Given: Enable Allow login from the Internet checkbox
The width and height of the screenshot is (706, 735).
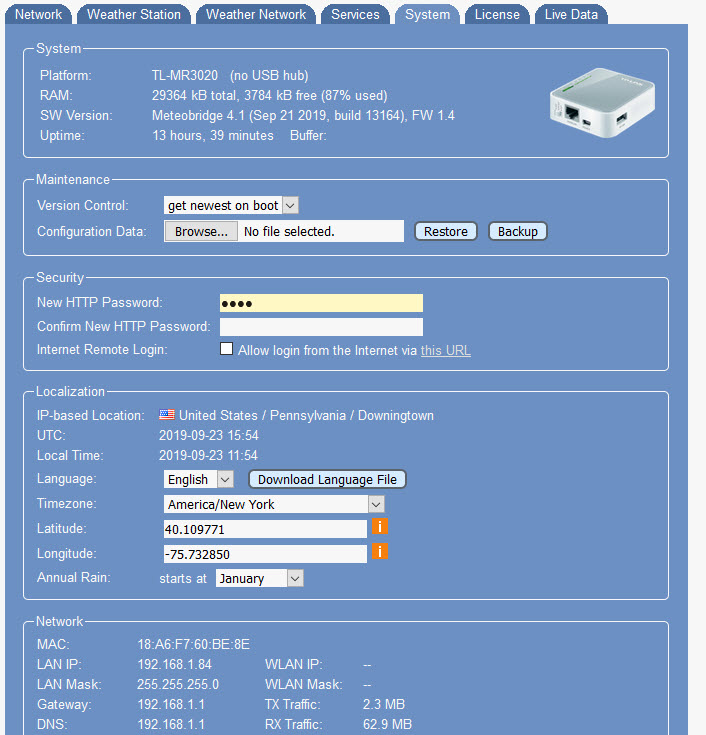Looking at the screenshot, I should [x=227, y=349].
